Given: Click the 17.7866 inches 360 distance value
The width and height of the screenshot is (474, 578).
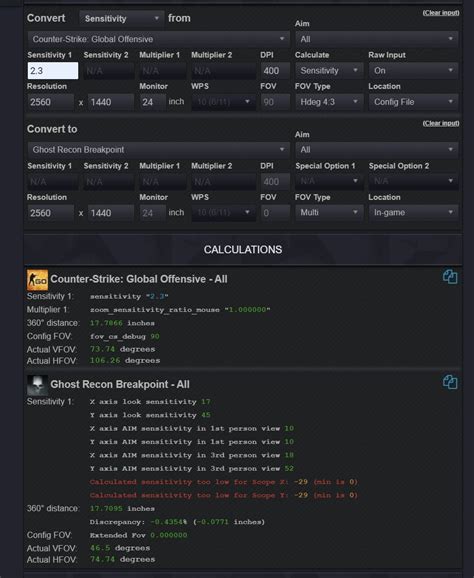Looking at the screenshot, I should tap(122, 323).
